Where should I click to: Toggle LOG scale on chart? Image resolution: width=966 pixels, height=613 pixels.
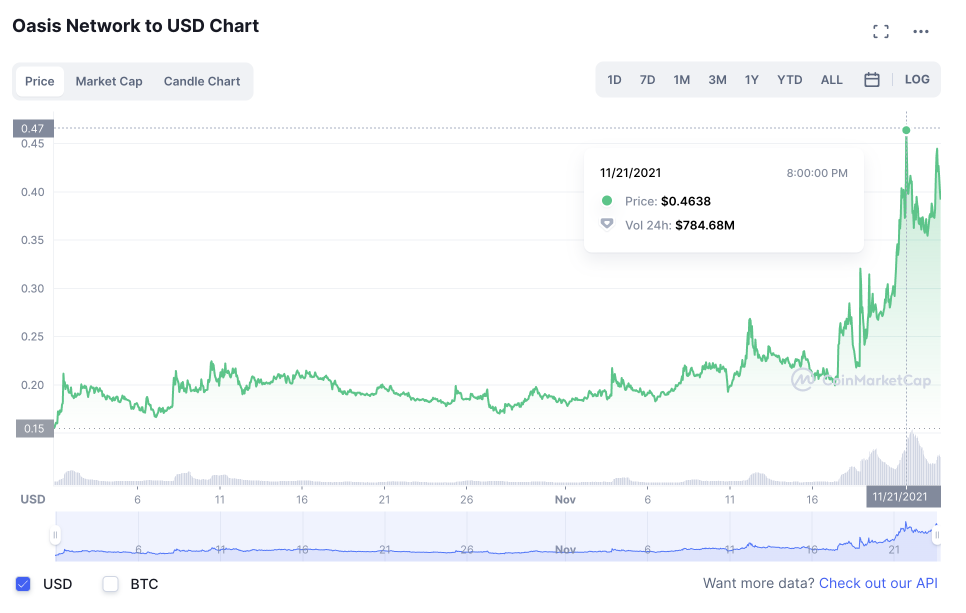click(x=917, y=80)
